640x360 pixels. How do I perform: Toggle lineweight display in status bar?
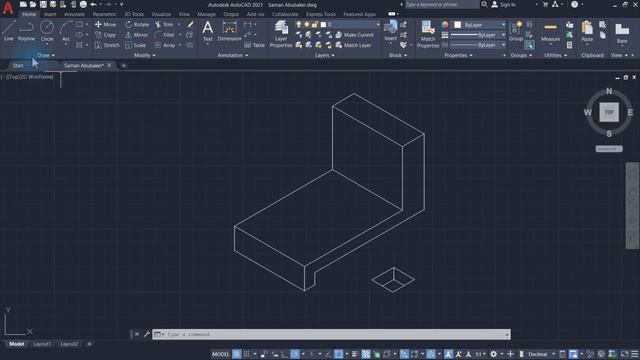[355, 354]
